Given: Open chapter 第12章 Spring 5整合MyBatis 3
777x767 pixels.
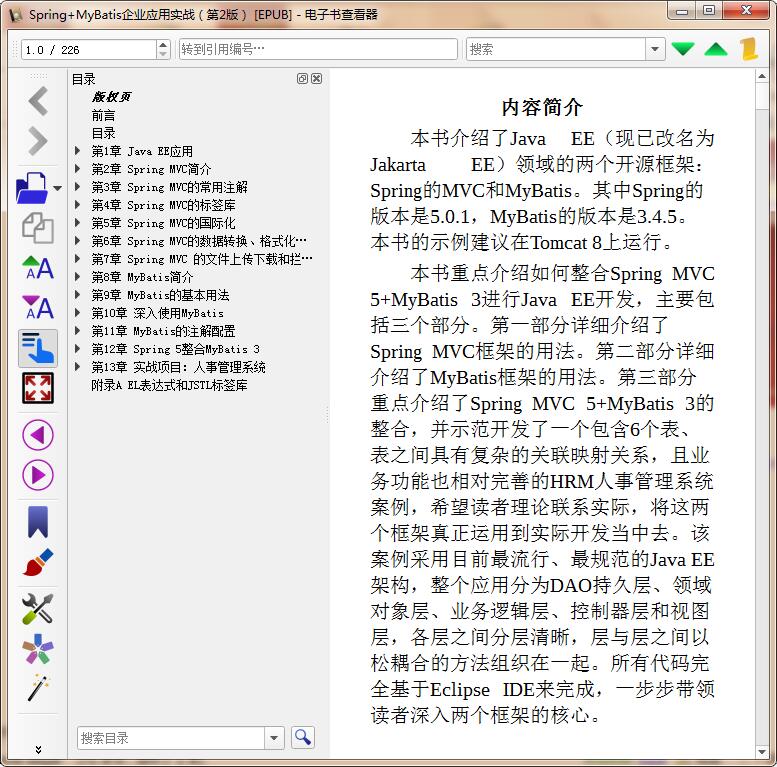Looking at the screenshot, I should coord(175,349).
